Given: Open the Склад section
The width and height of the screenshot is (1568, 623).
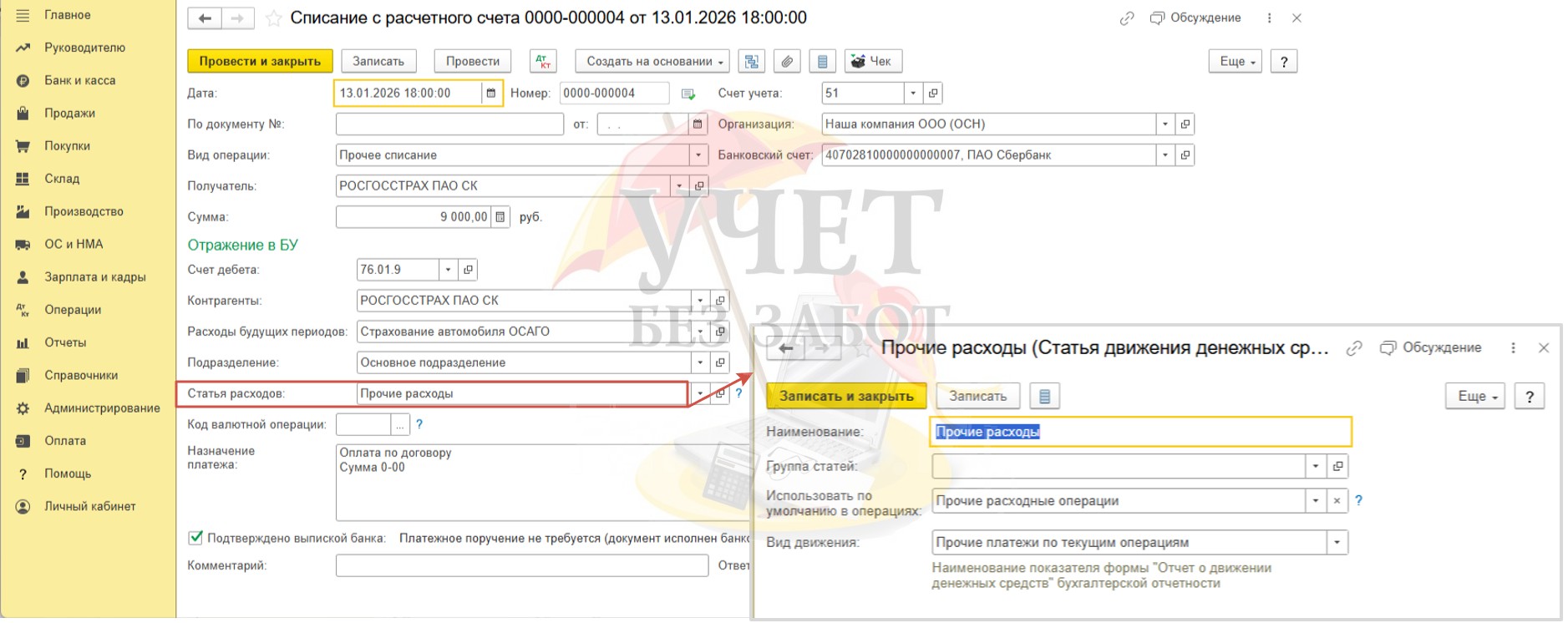Looking at the screenshot, I should 62,178.
